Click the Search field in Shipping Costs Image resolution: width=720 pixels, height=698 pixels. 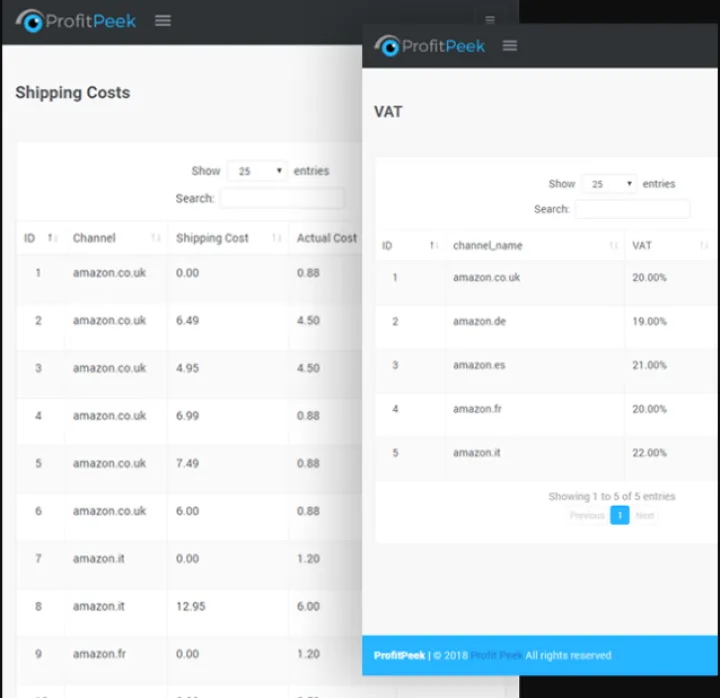click(282, 198)
